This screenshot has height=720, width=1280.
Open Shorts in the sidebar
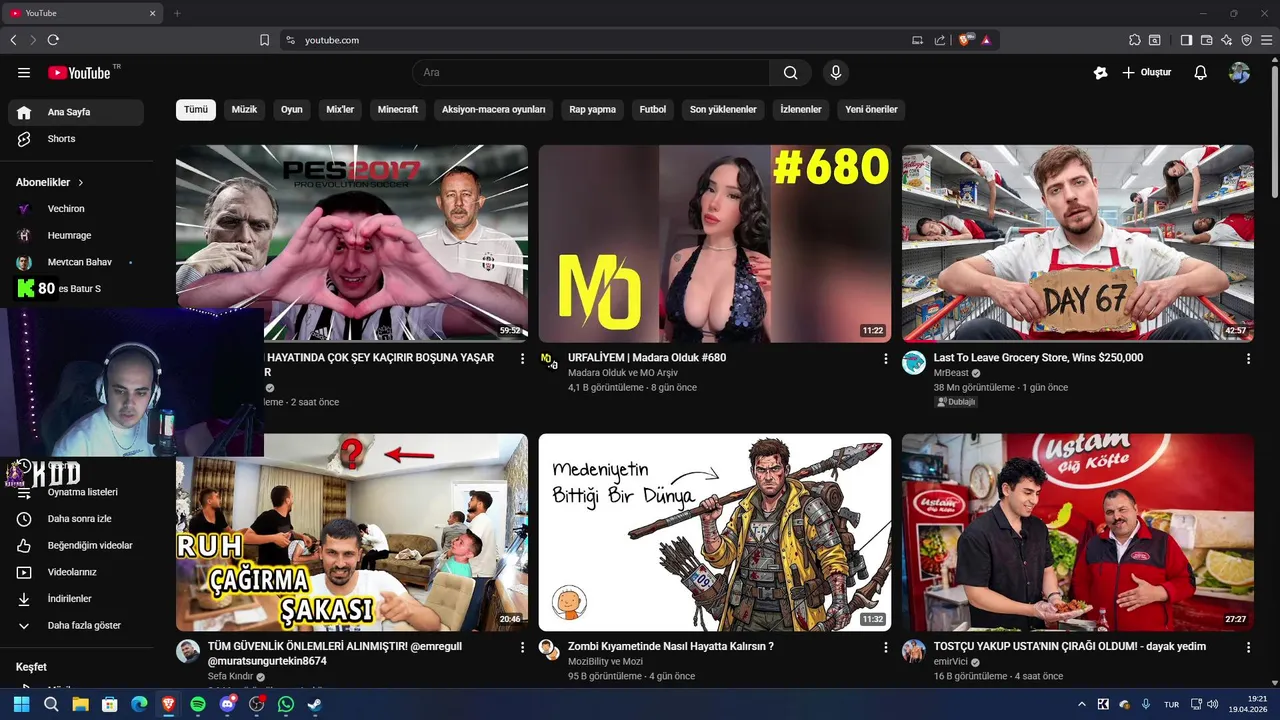coord(76,139)
